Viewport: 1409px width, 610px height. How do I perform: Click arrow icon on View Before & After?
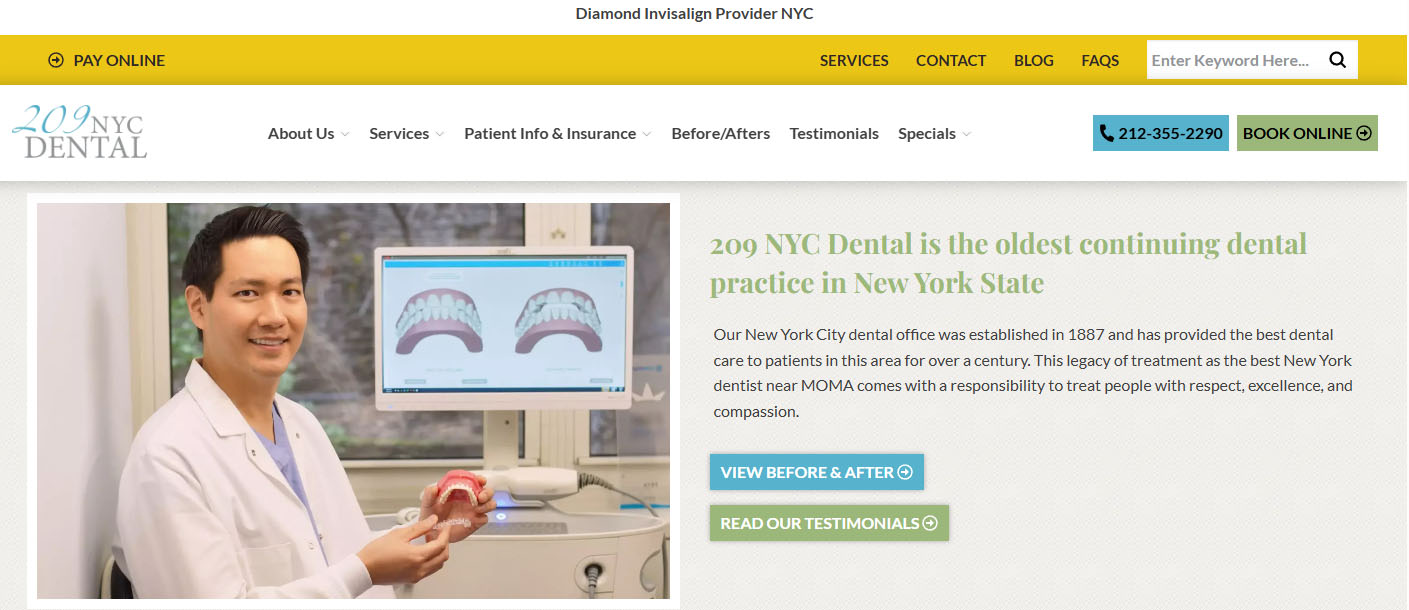click(x=905, y=472)
